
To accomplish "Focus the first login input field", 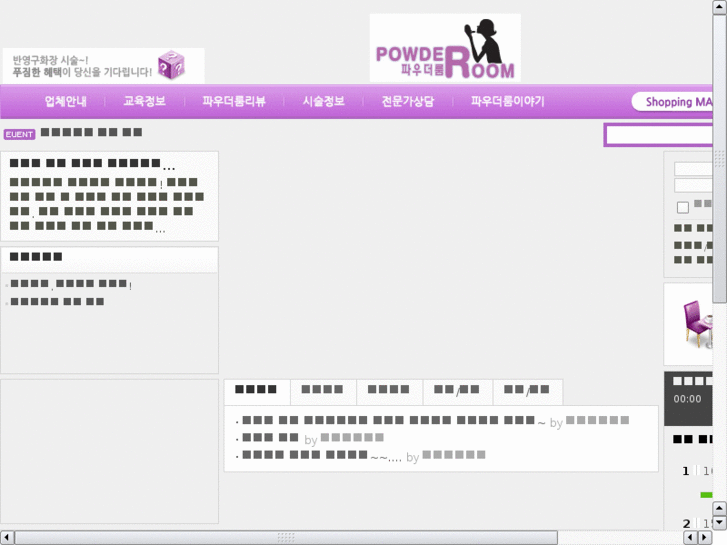I will [x=693, y=169].
